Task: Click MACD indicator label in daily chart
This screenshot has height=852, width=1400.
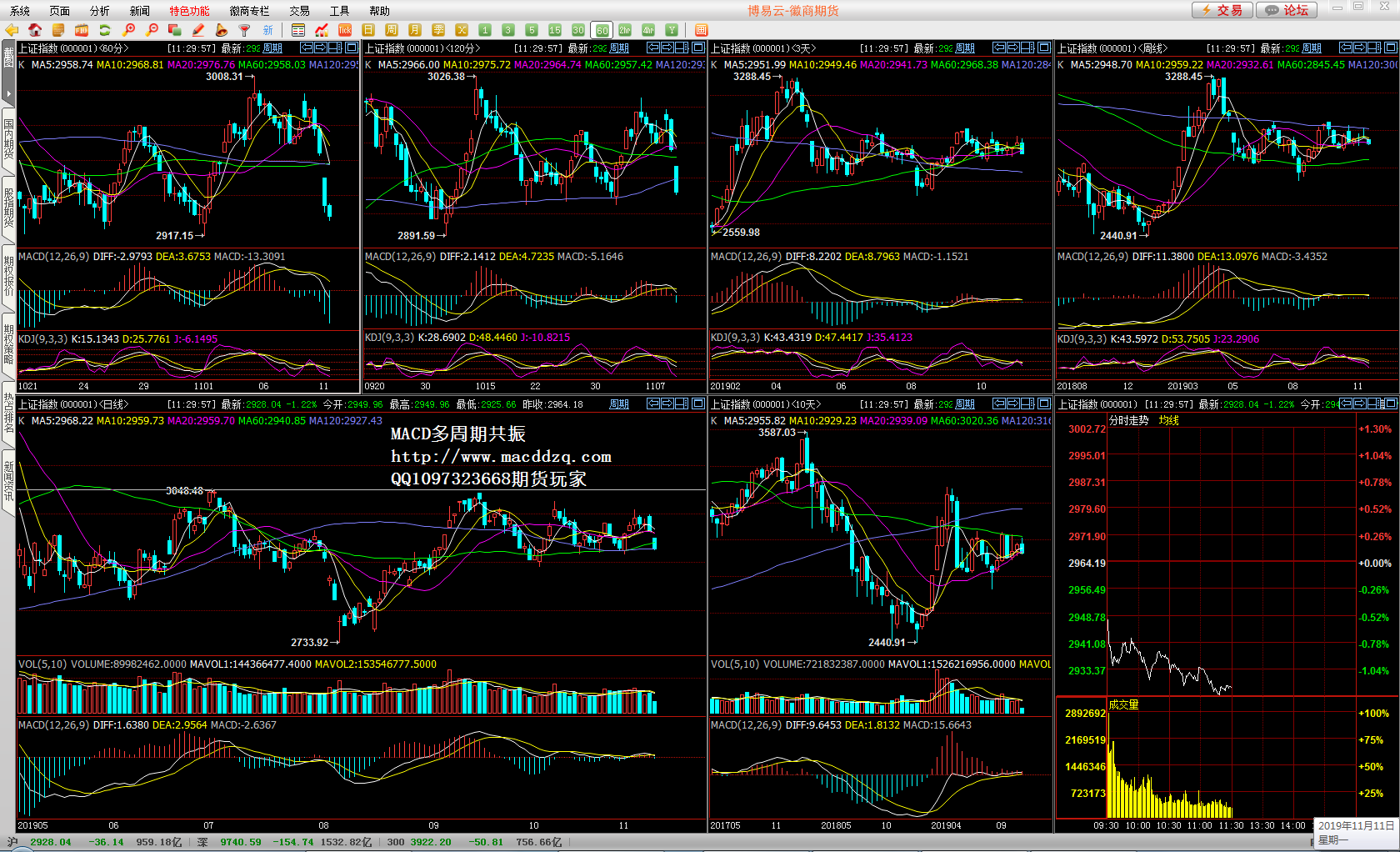Action: (x=54, y=725)
